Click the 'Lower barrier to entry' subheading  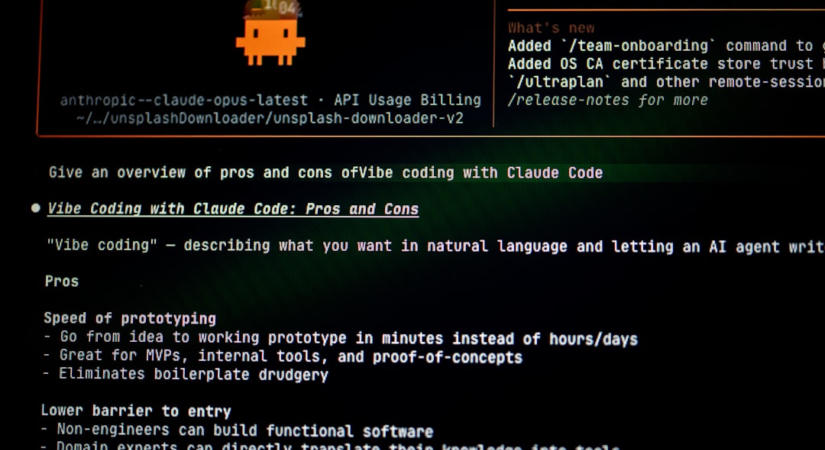[136, 411]
